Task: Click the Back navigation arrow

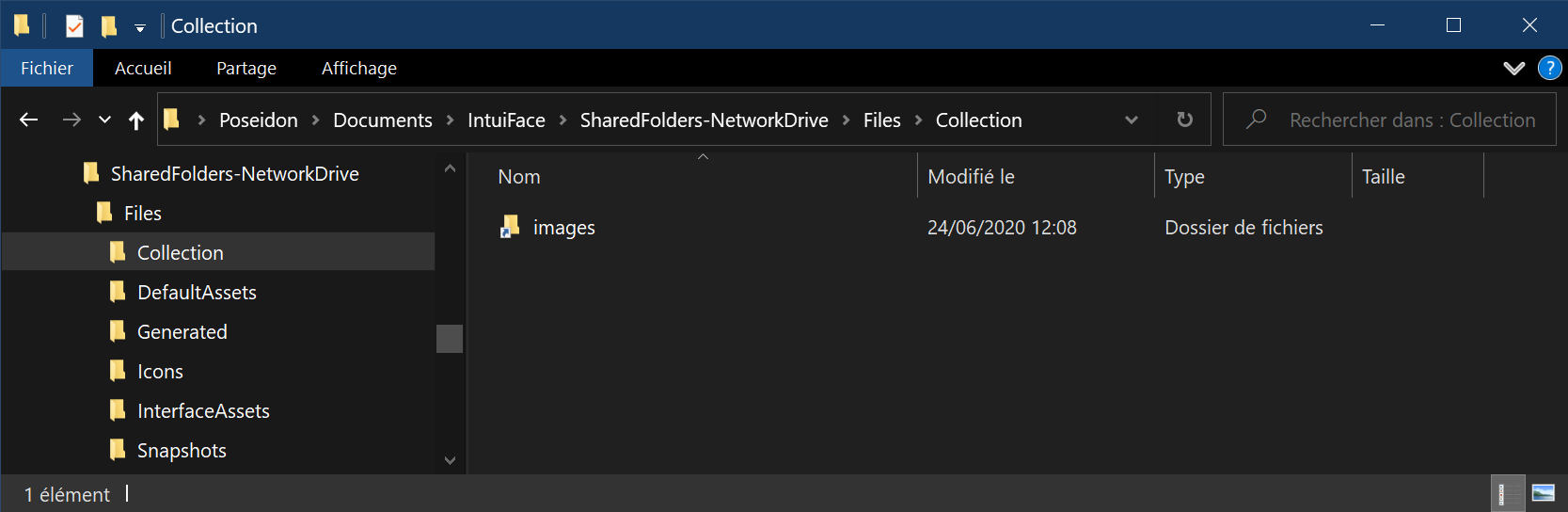Action: 29,120
